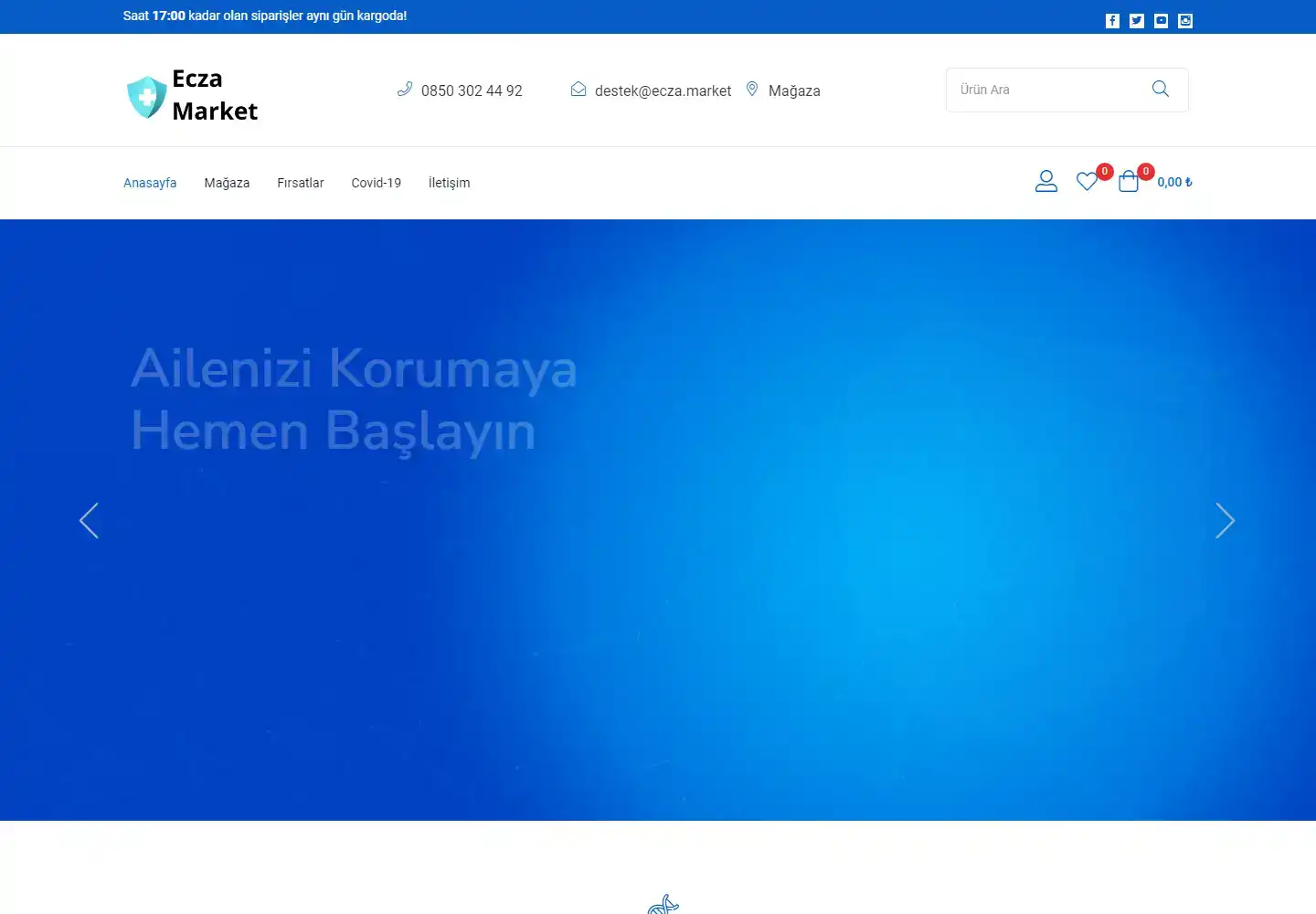The width and height of the screenshot is (1316, 914).
Task: Click the envelope email icon
Action: 578,89
